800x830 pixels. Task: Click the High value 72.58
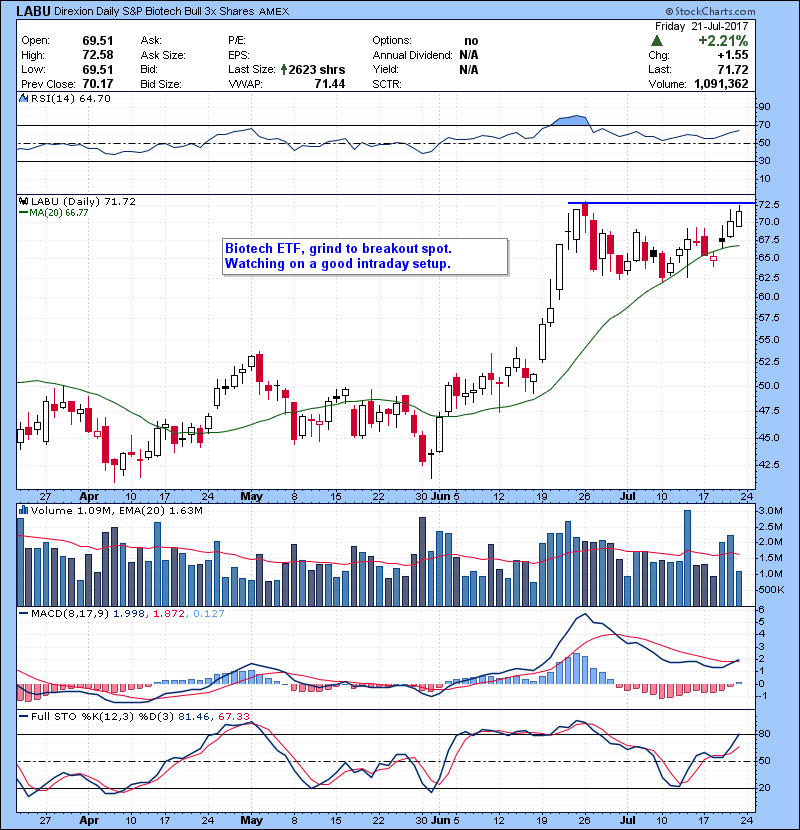[x=98, y=55]
